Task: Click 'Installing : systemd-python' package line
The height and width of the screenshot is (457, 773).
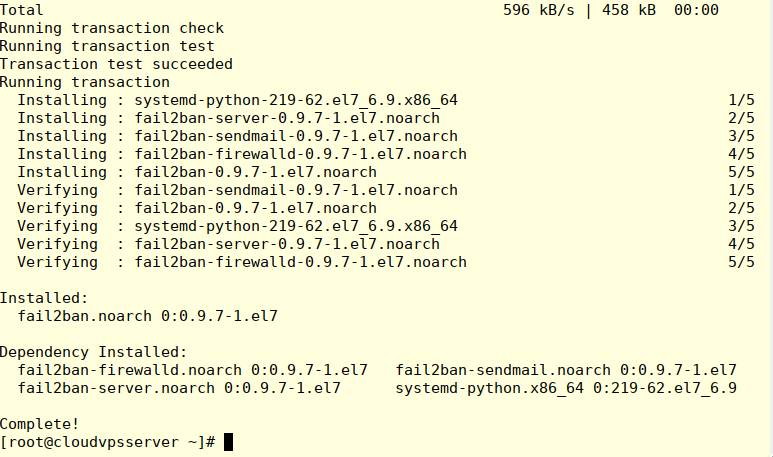Action: tap(238, 100)
